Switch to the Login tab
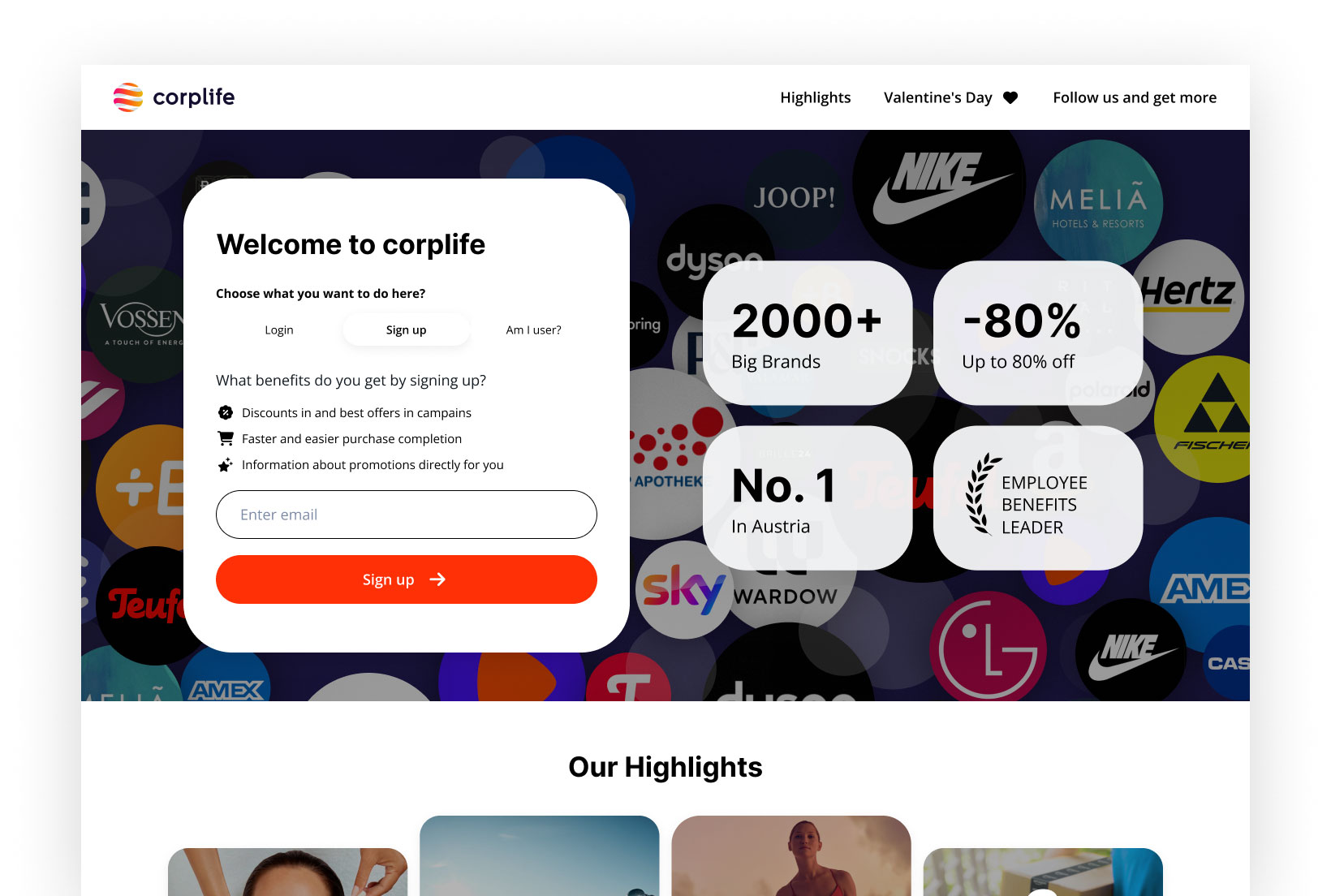This screenshot has width=1331, height=896. (279, 330)
